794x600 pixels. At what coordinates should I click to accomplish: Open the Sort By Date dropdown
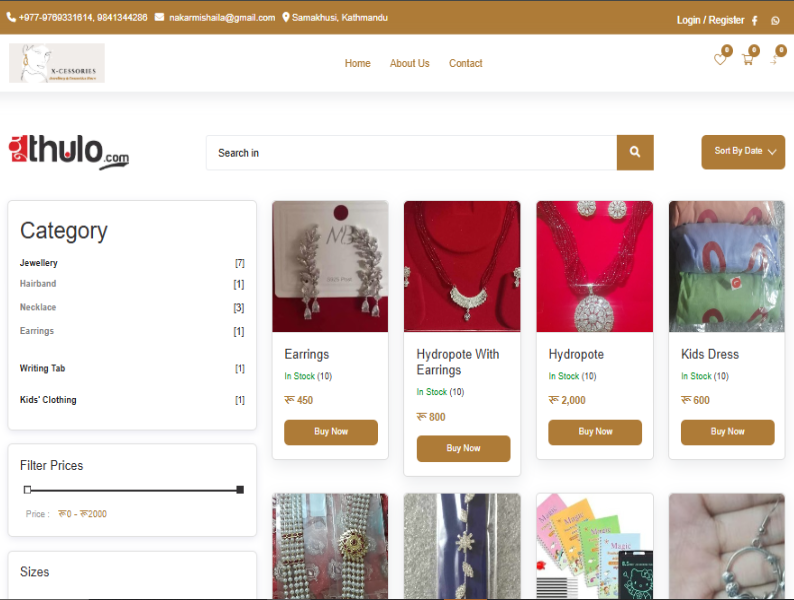tap(743, 152)
